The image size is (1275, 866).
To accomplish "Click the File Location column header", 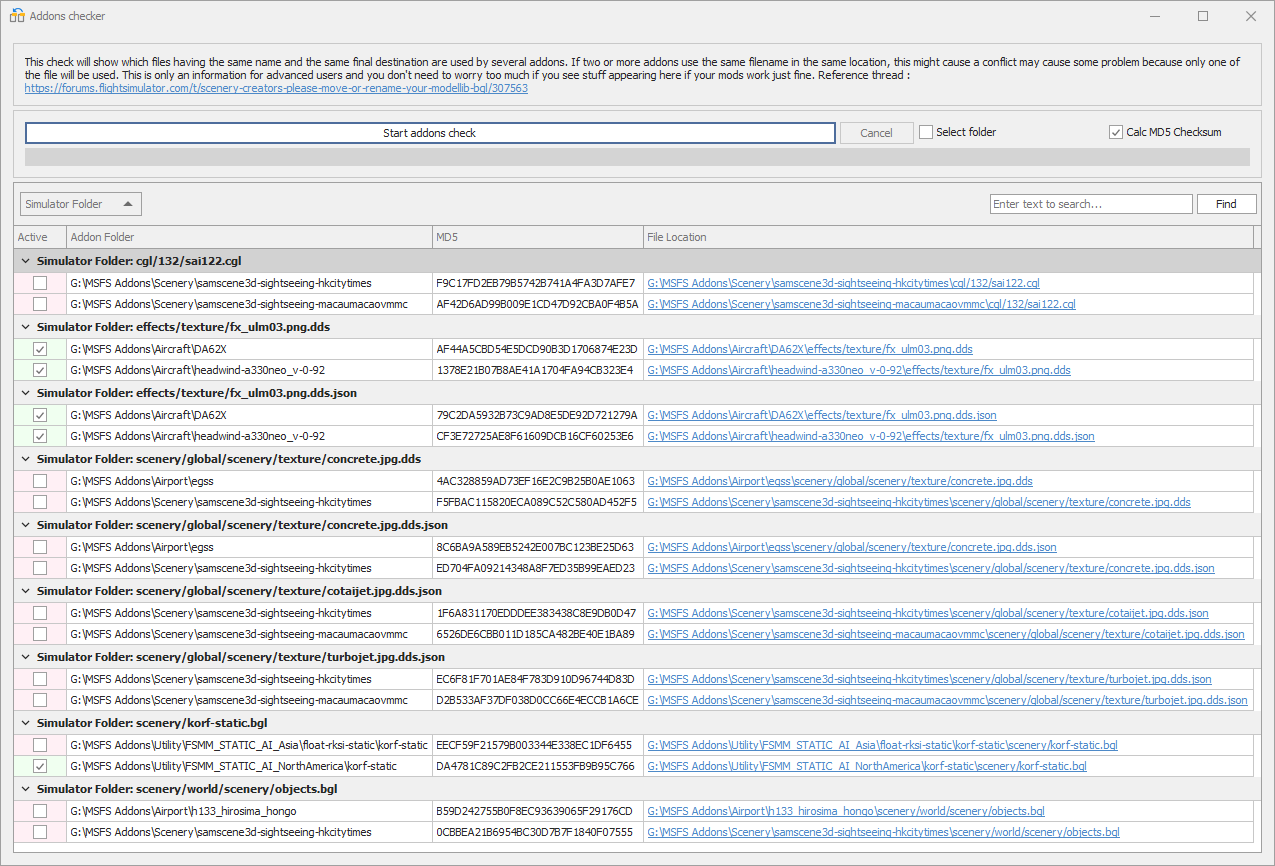I will (947, 237).
